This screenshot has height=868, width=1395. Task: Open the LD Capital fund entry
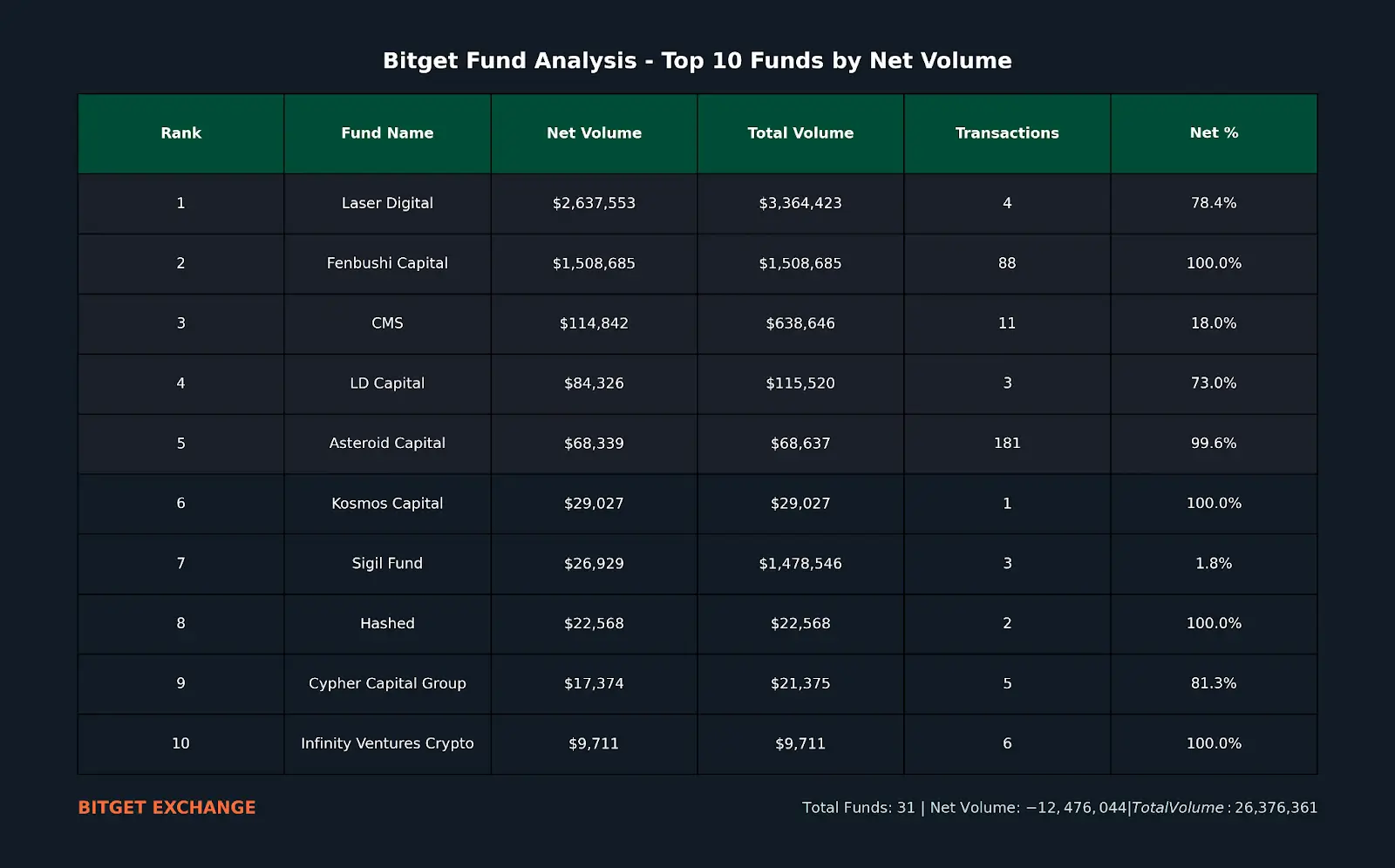click(x=387, y=383)
